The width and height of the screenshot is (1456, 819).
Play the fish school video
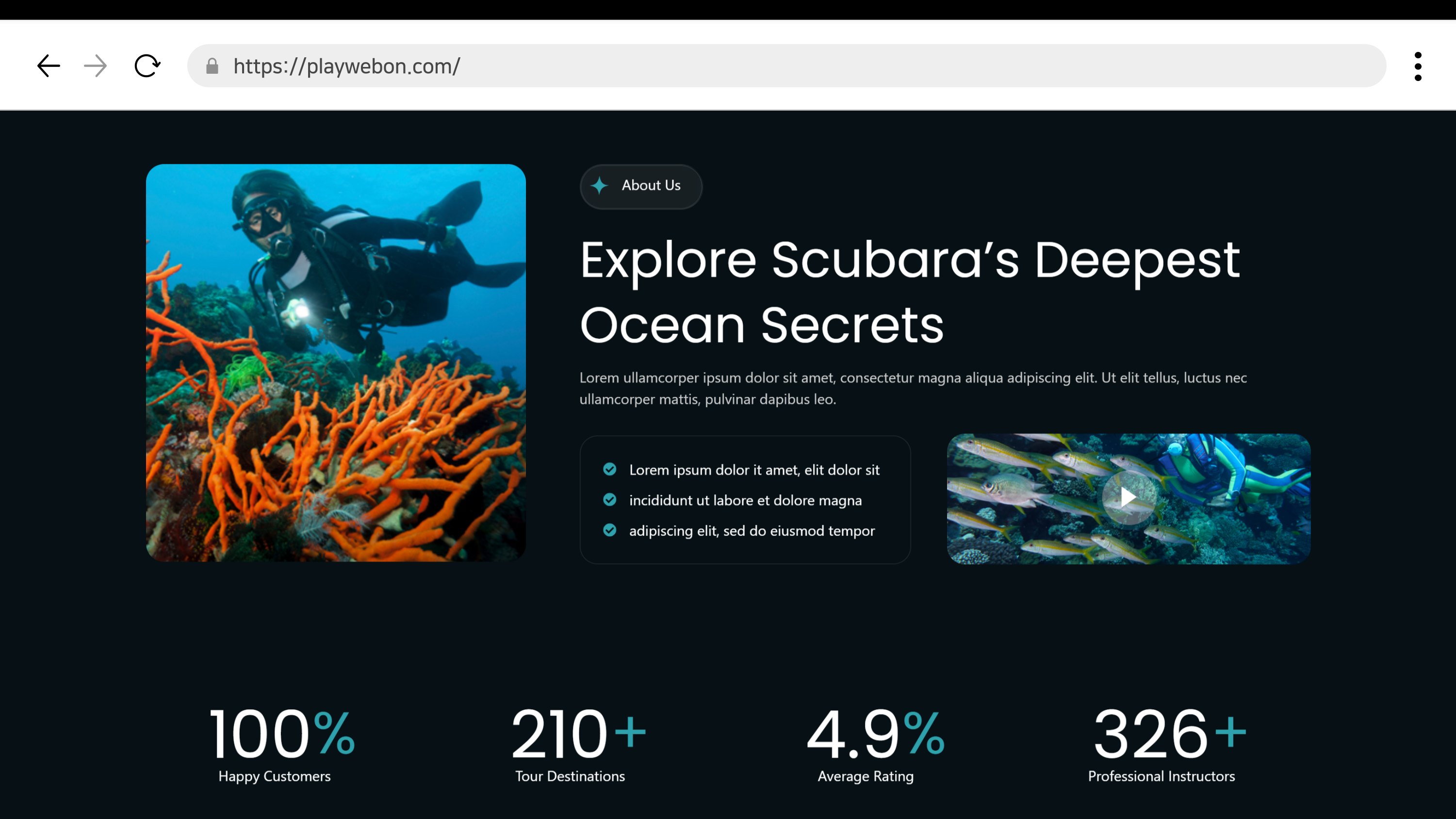coord(1128,497)
